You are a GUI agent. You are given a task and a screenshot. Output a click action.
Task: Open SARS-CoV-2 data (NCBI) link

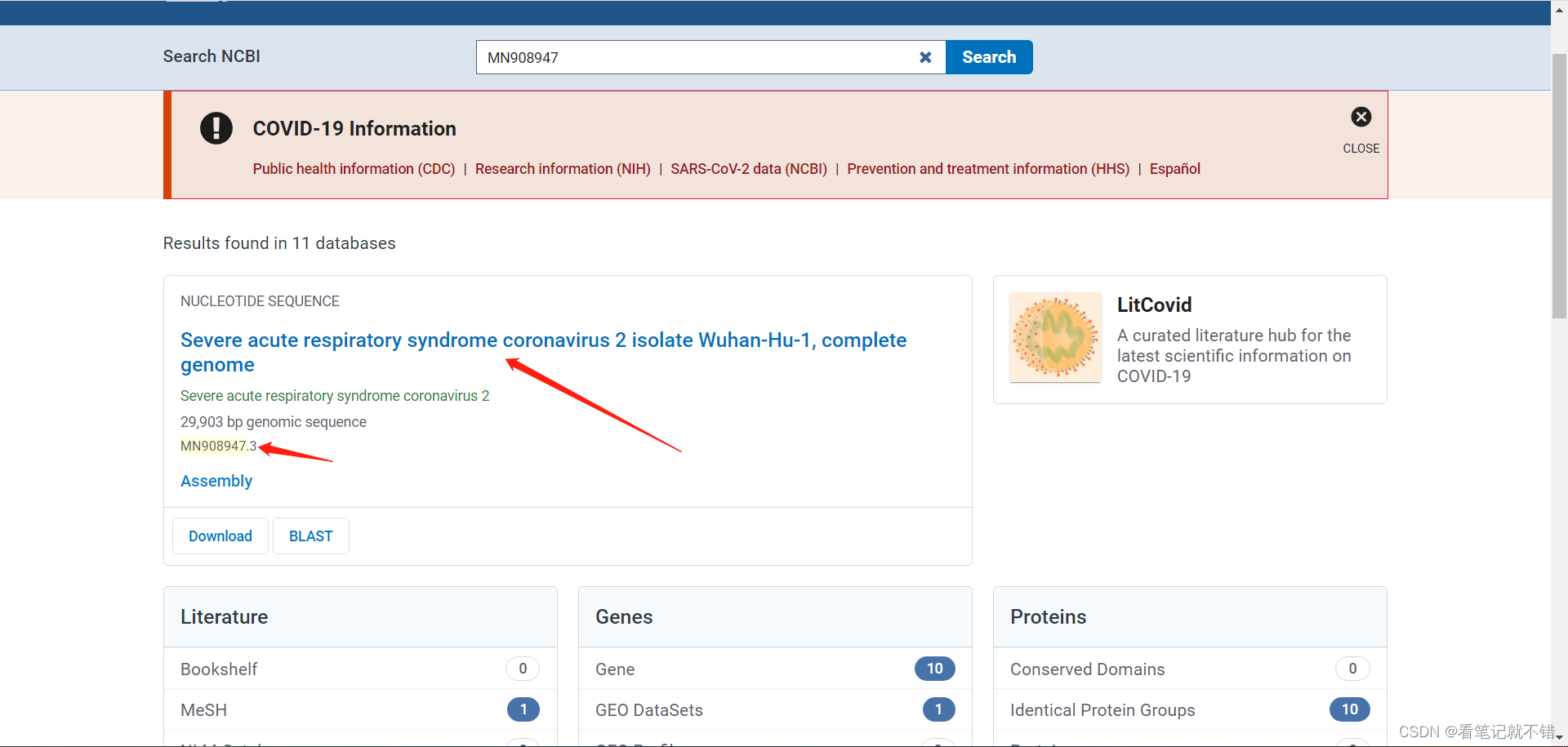pyautogui.click(x=749, y=169)
